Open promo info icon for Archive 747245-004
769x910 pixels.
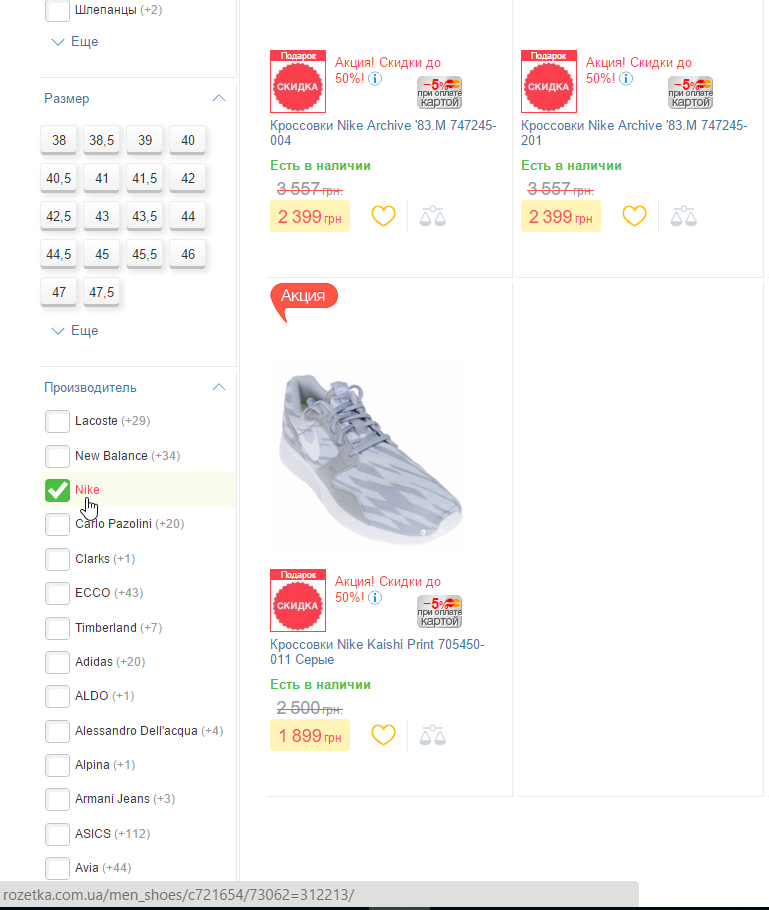click(375, 79)
